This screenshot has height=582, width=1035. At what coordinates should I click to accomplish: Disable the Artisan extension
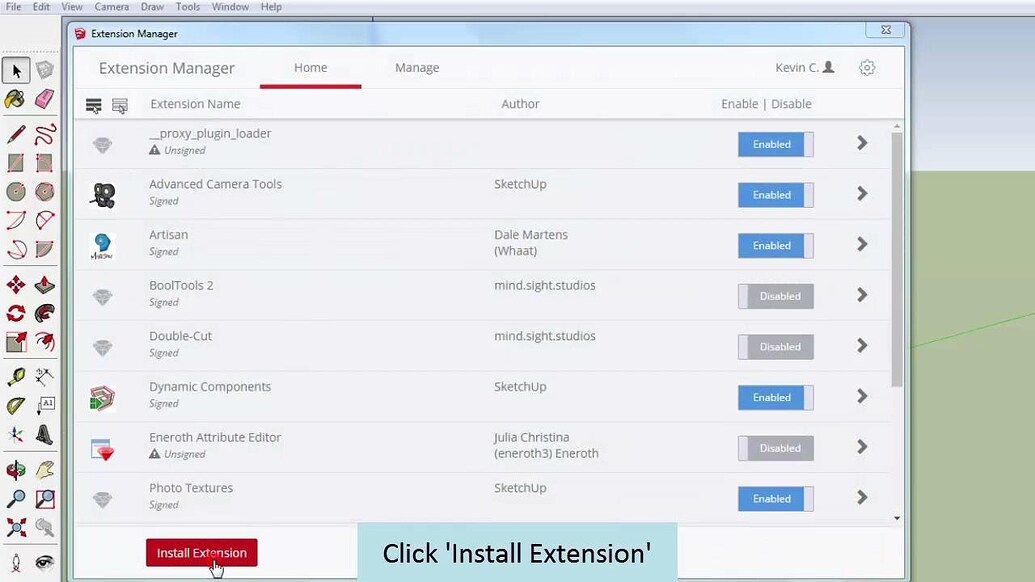click(775, 245)
